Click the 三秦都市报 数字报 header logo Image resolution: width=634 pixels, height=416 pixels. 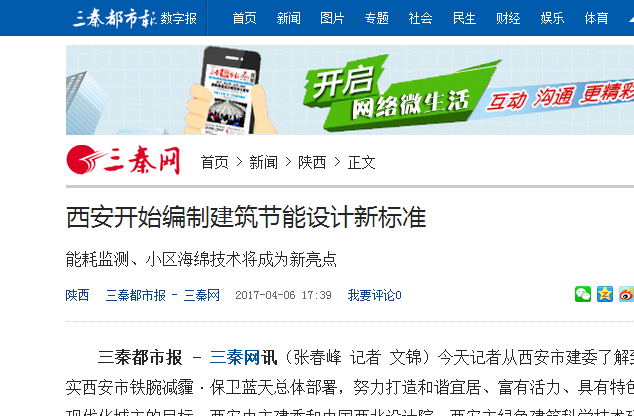pyautogui.click(x=135, y=18)
